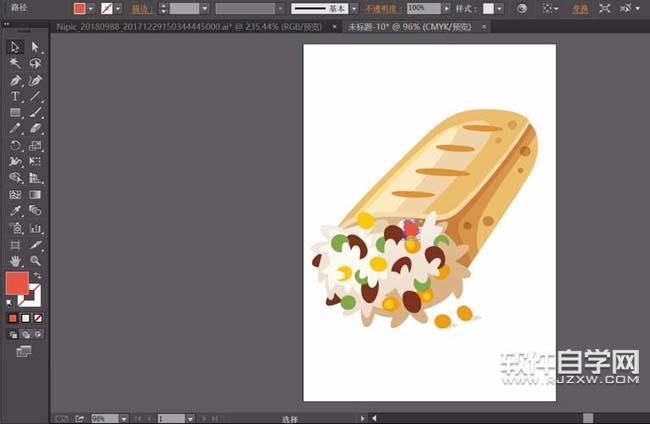Viewport: 650px width, 424px height.
Task: Select the Shape Builder tool
Action: point(15,178)
